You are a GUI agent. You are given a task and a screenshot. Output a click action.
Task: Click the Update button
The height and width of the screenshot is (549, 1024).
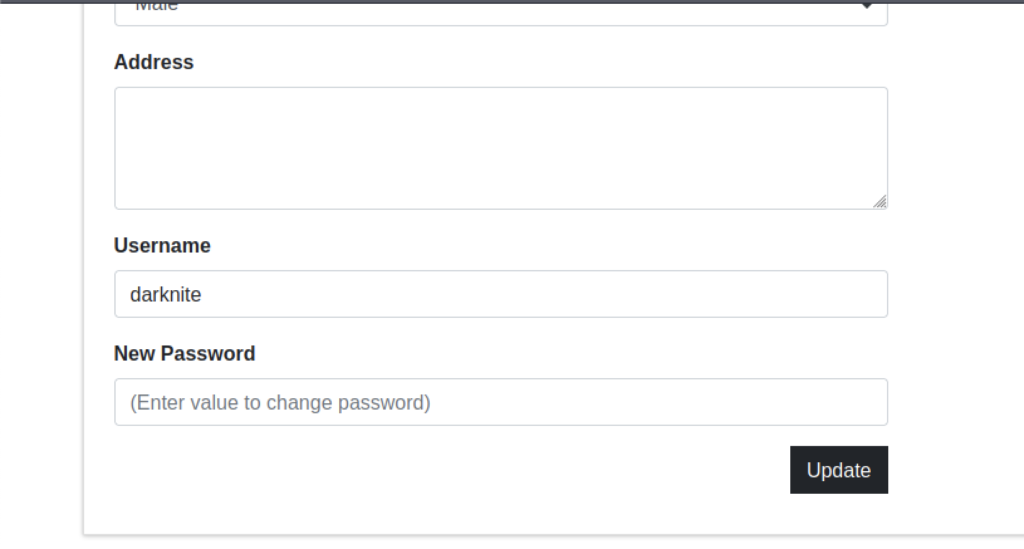coord(838,470)
